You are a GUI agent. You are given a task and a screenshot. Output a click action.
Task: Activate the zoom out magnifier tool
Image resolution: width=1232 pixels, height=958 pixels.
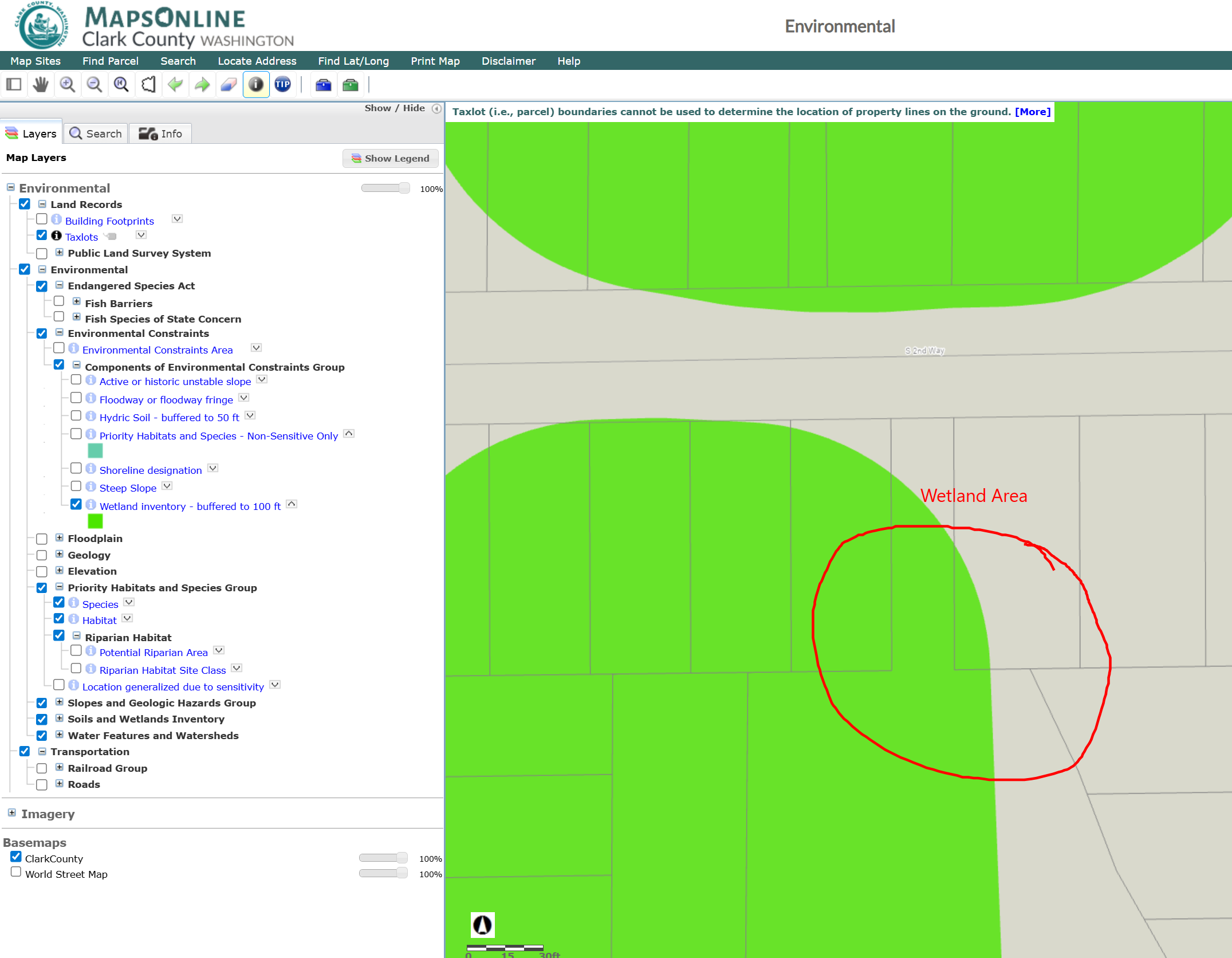94,85
